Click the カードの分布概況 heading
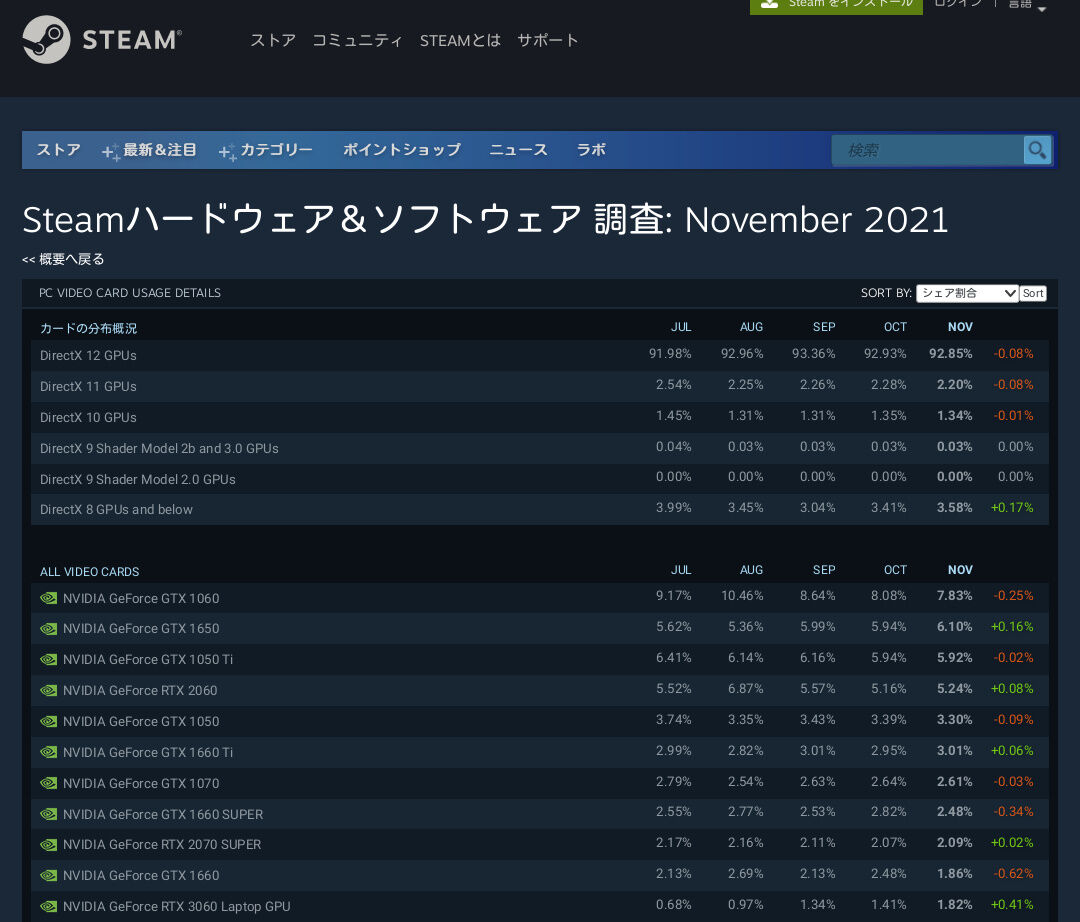Viewport: 1080px width, 922px height. pos(88,328)
